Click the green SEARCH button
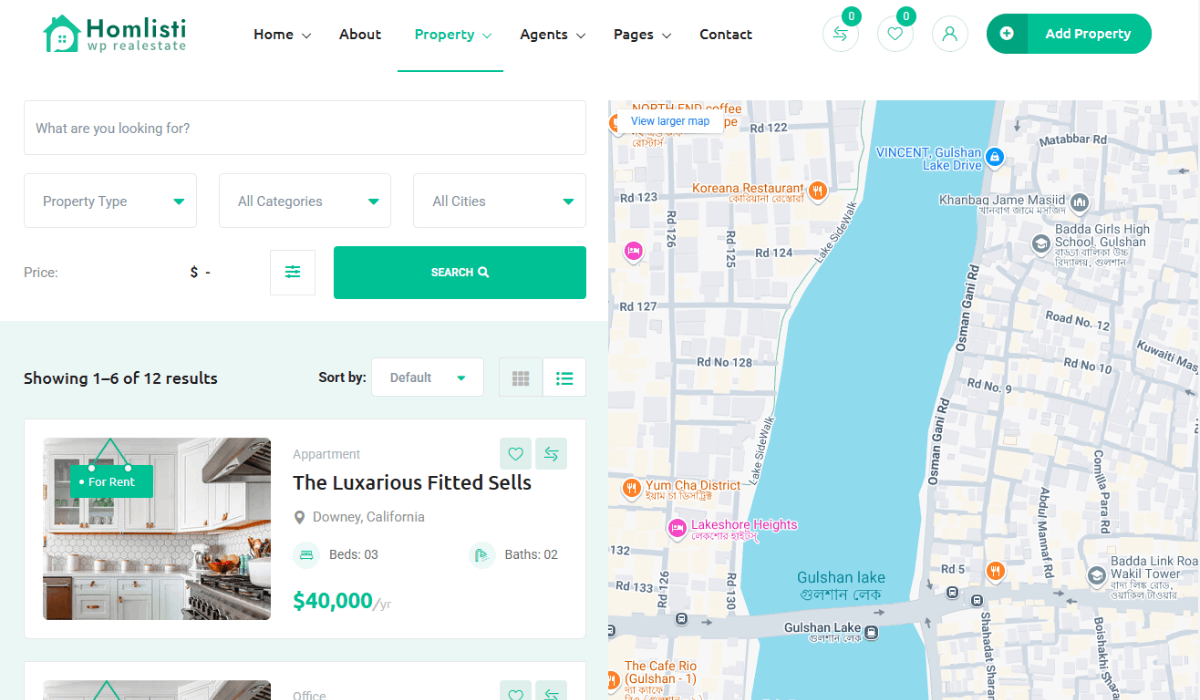The image size is (1200, 700). [460, 272]
